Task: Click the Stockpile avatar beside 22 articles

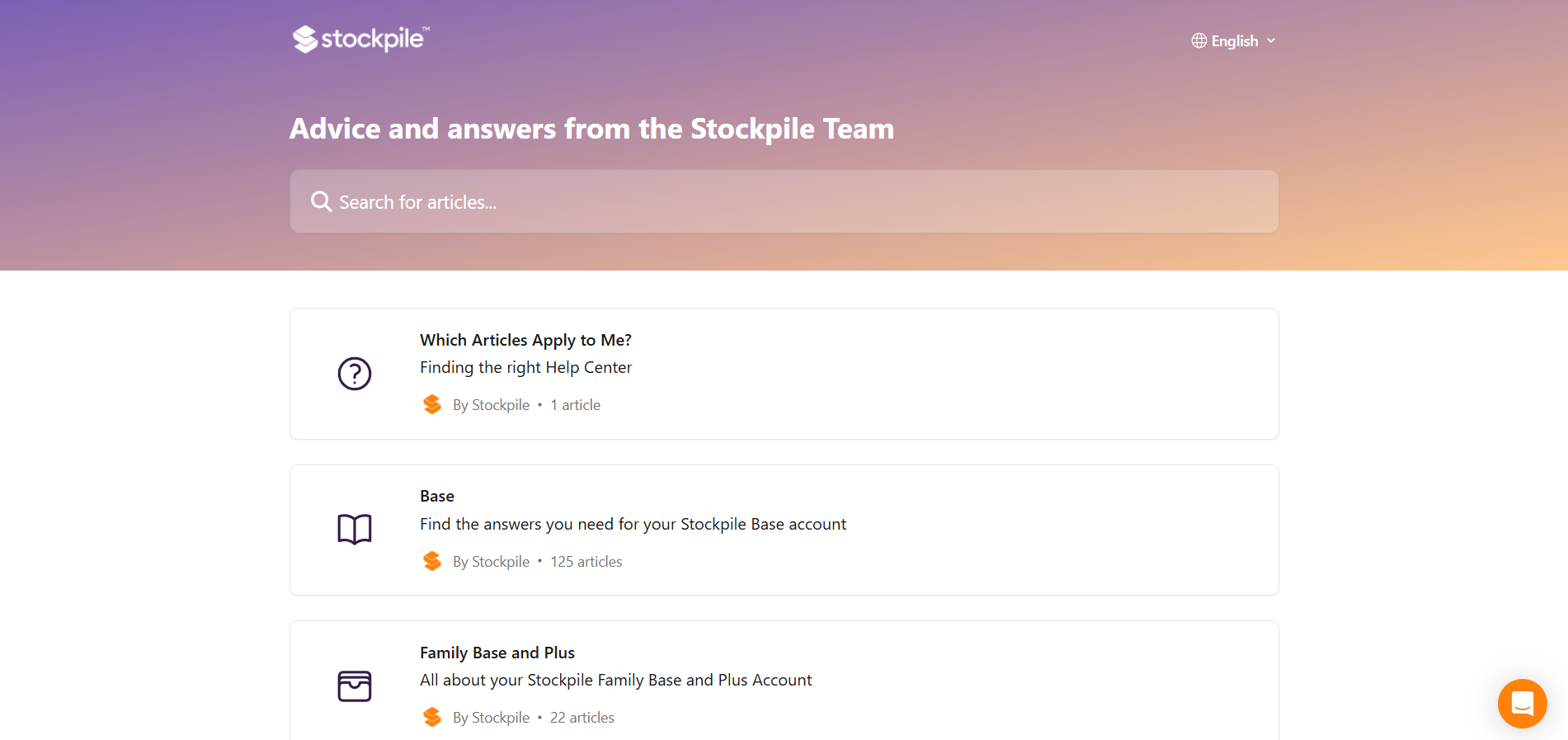Action: point(432,717)
